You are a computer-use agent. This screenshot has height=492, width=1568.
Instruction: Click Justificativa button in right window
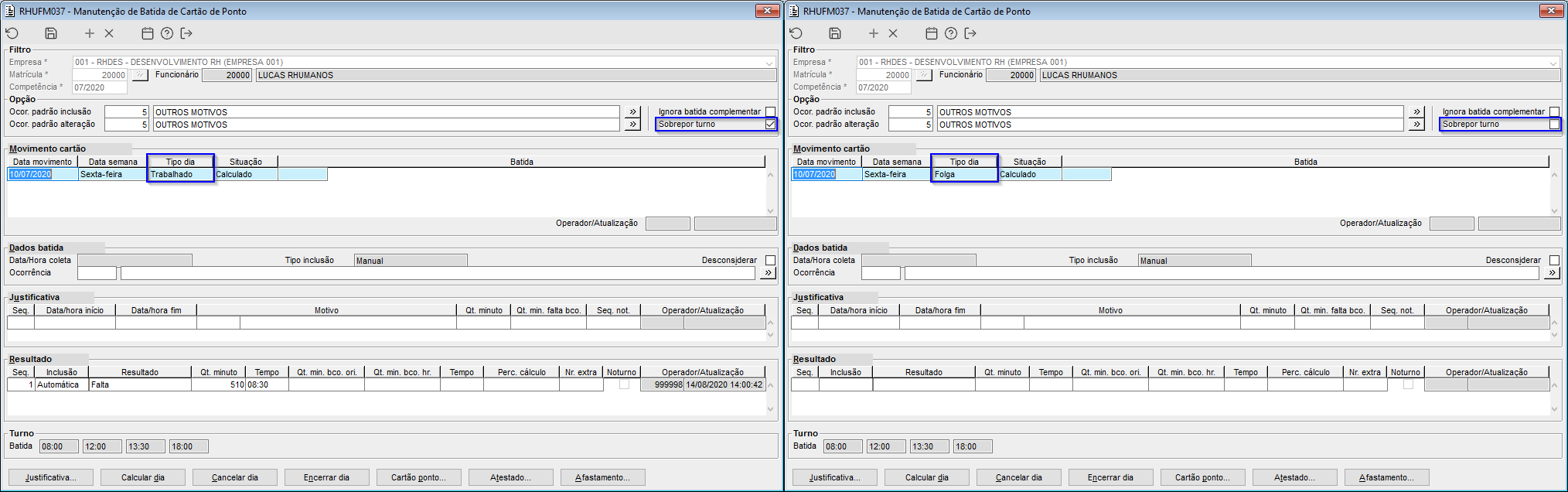coord(834,477)
